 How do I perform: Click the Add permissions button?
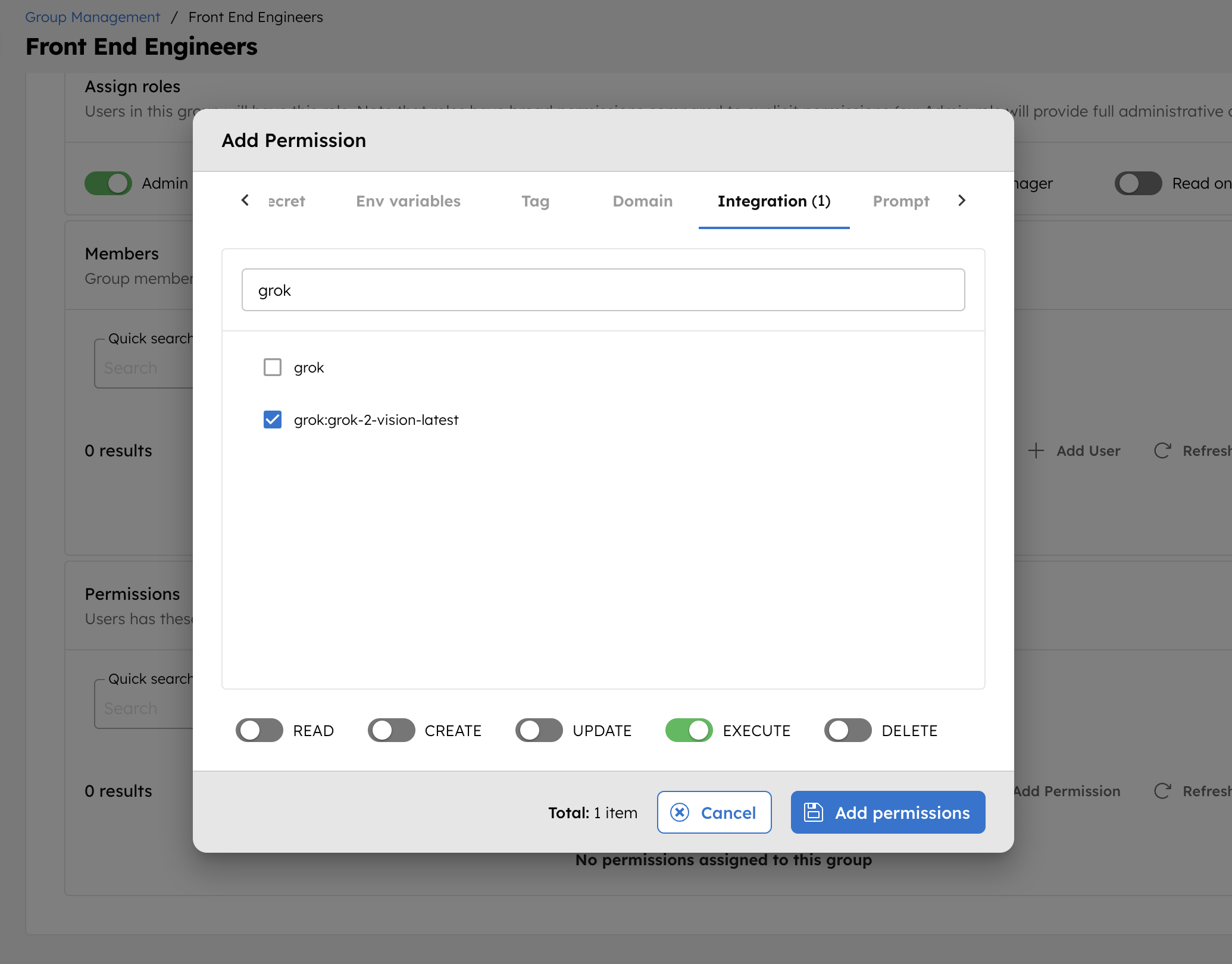coord(888,812)
